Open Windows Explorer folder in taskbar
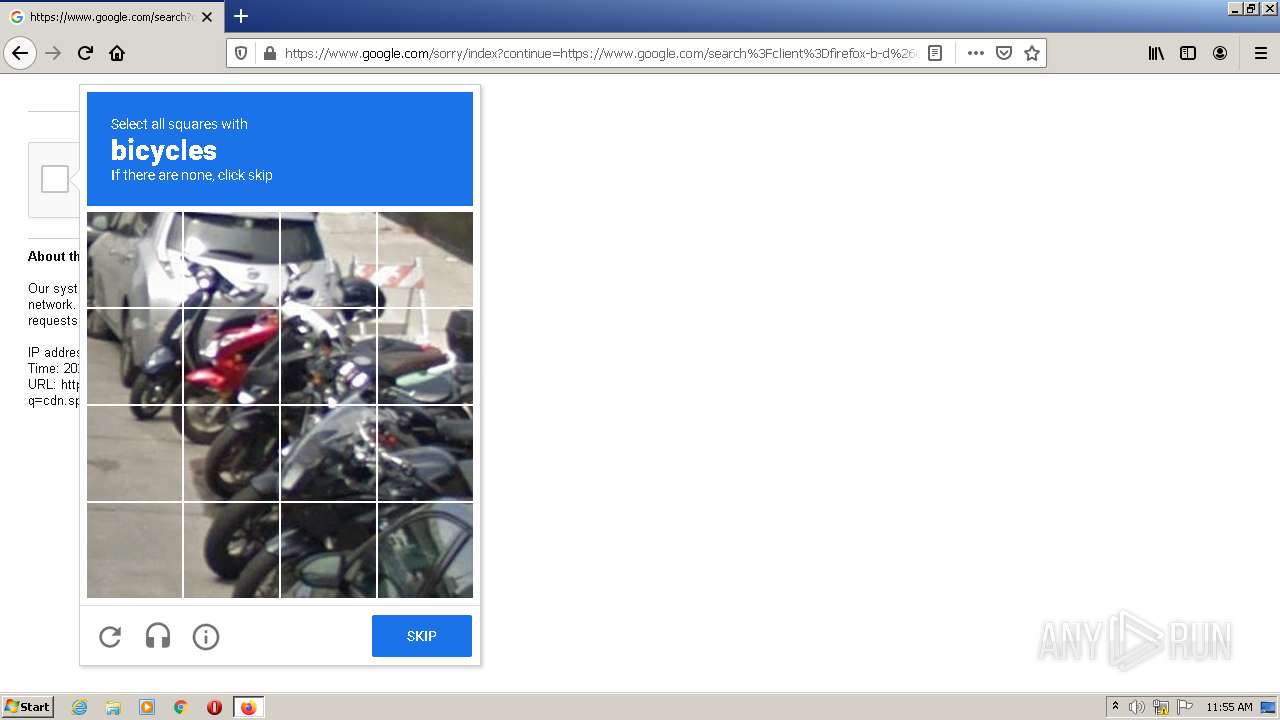This screenshot has width=1280, height=720. (x=113, y=707)
